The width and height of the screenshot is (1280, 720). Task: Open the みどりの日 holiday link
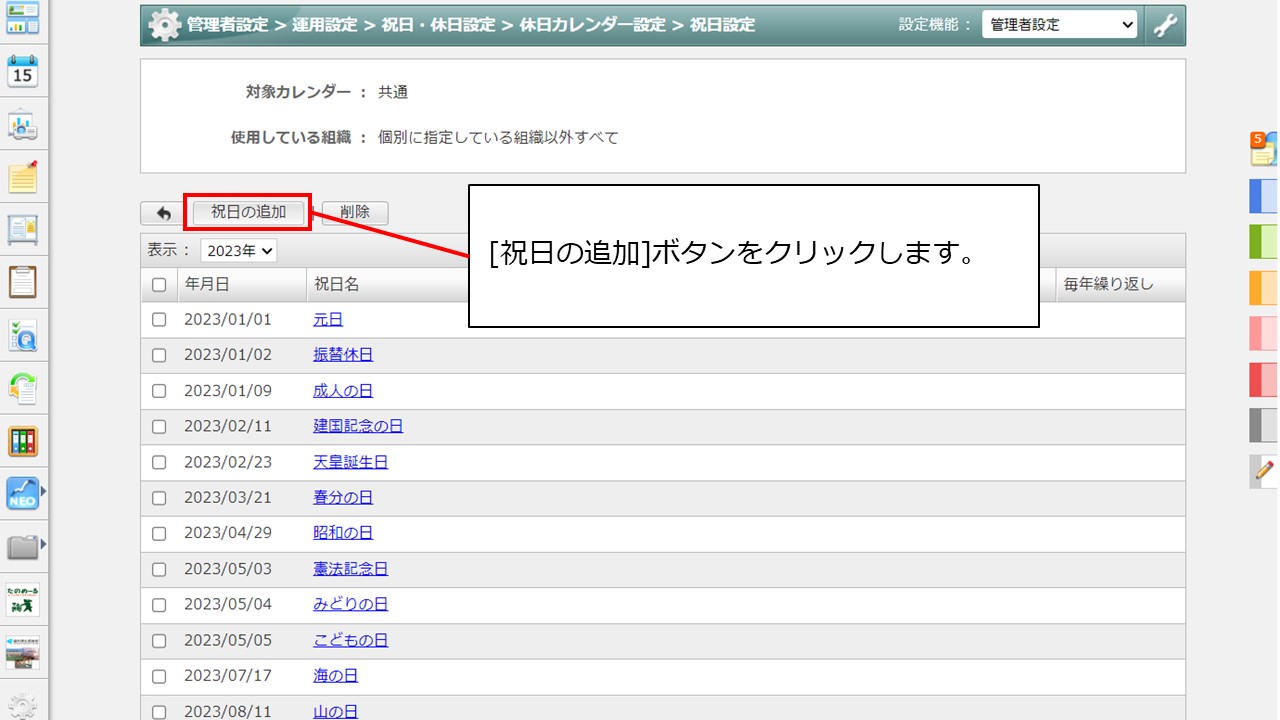(350, 604)
